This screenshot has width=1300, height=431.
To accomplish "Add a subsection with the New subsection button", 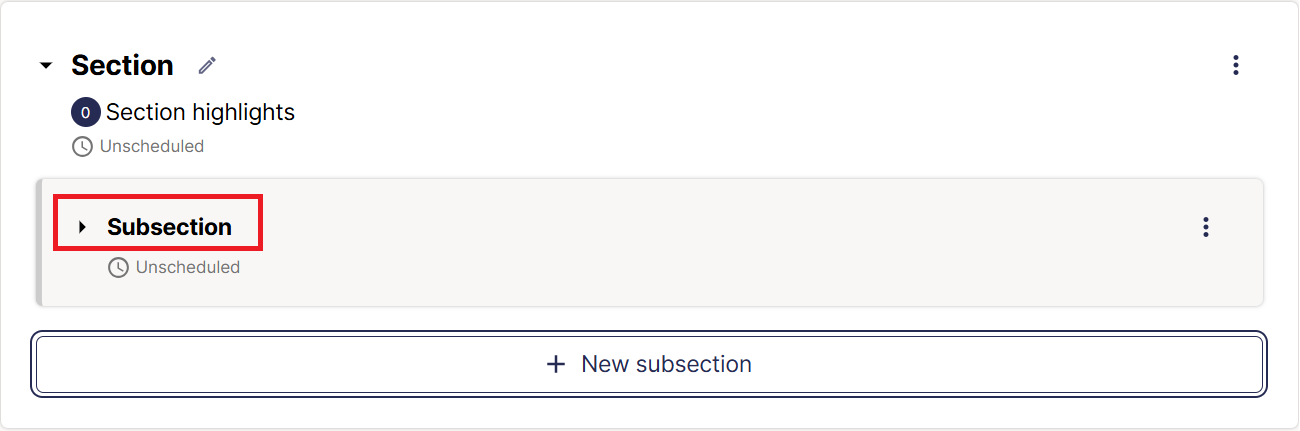I will 650,364.
